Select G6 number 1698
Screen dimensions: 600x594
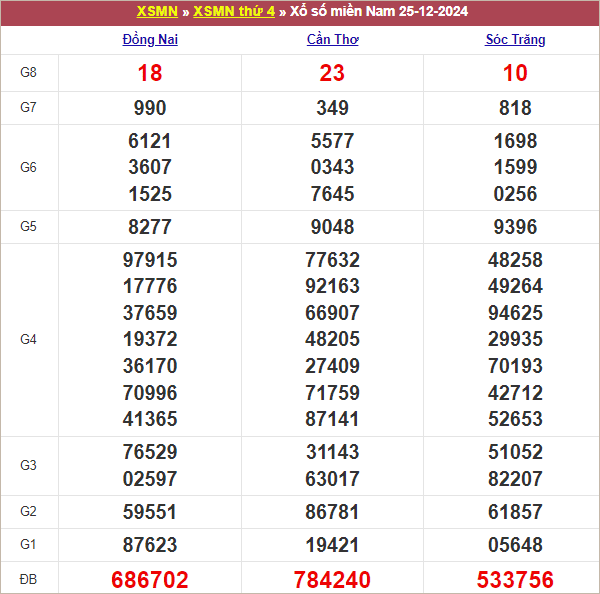(x=515, y=141)
